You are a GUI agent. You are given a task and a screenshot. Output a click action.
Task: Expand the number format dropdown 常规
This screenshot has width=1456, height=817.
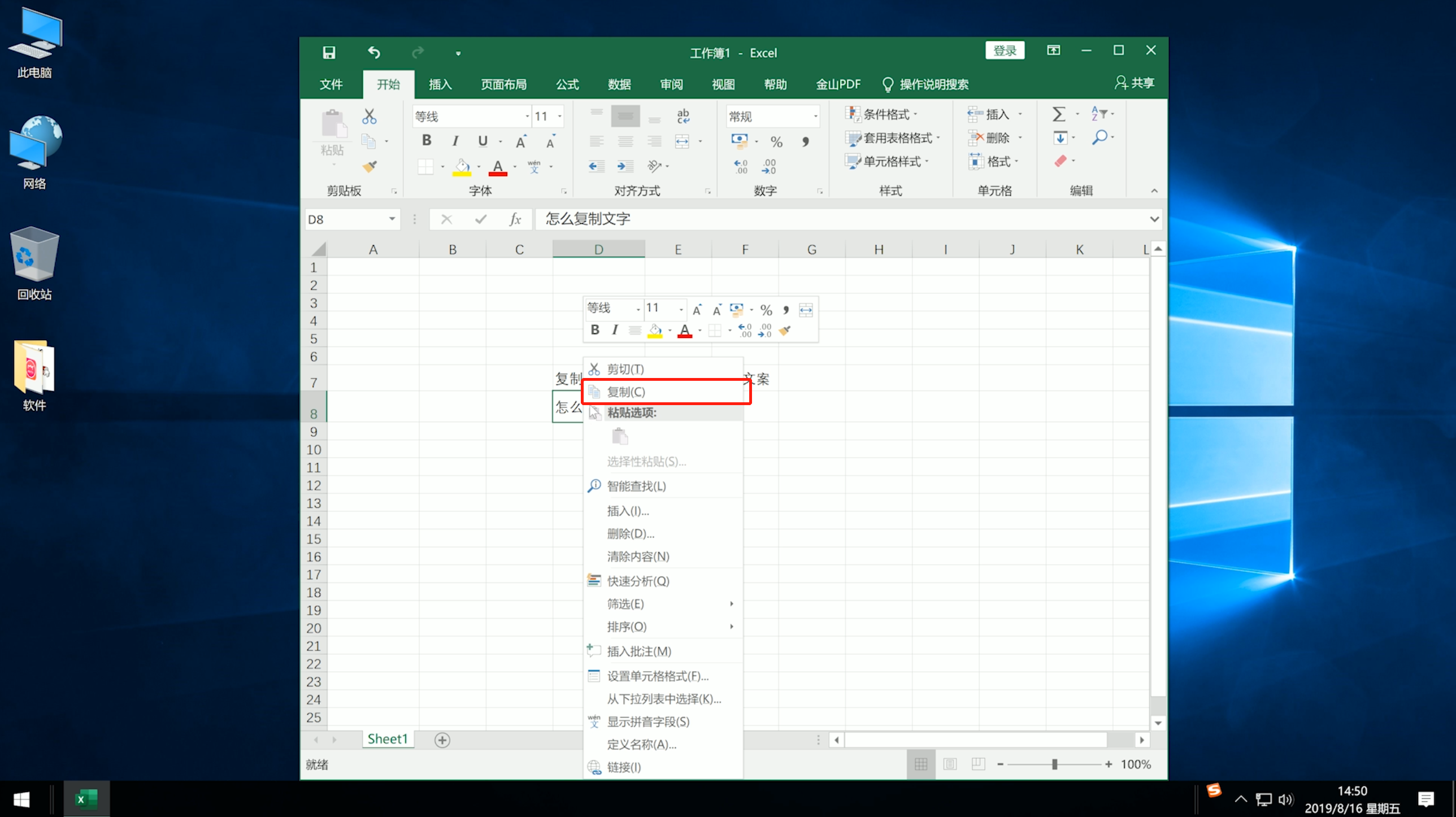tap(815, 116)
